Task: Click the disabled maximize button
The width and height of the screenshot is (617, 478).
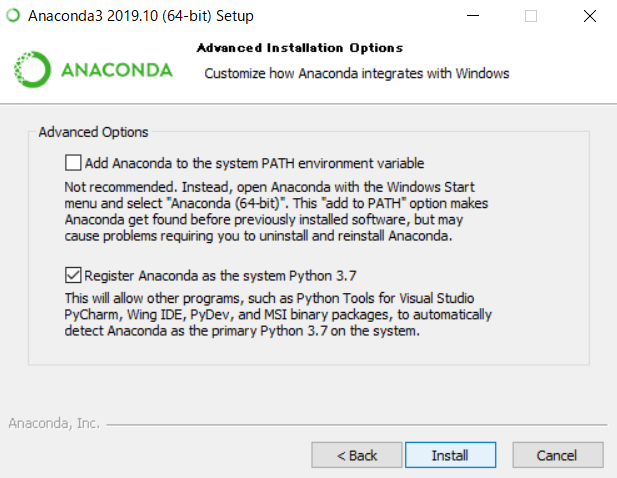Action: tap(531, 16)
